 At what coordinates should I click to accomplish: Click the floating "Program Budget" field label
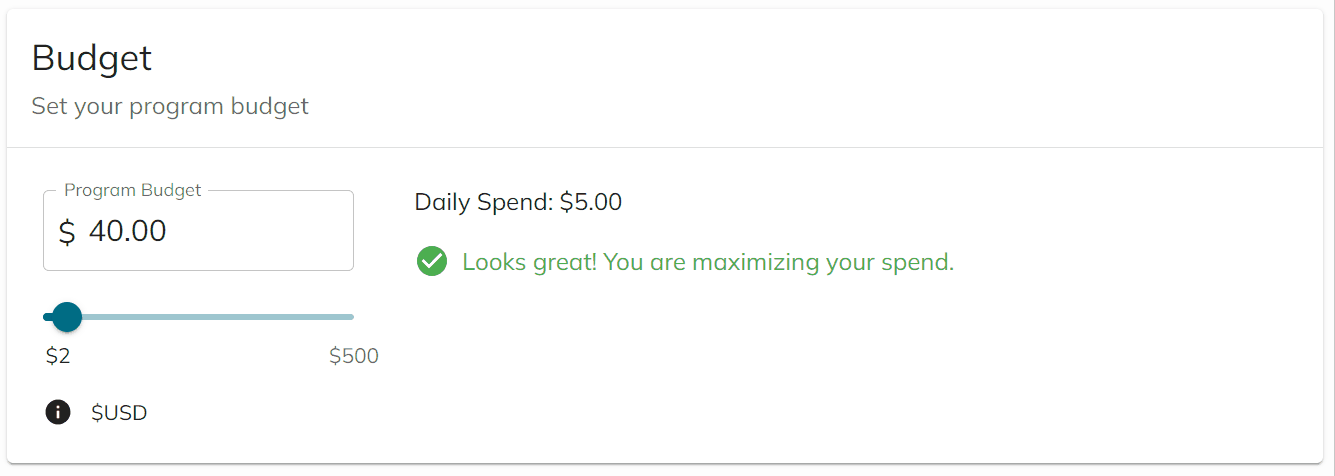(132, 190)
